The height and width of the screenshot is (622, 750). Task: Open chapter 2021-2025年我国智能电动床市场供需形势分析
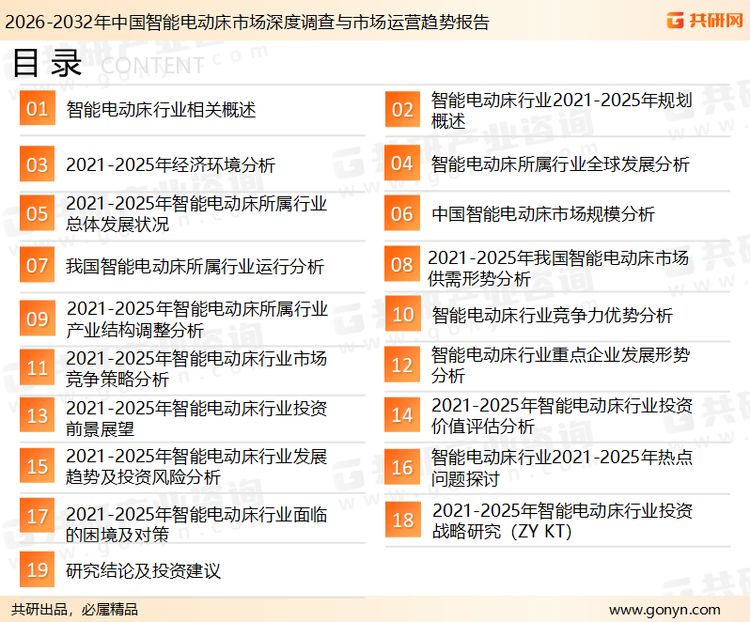click(x=558, y=268)
